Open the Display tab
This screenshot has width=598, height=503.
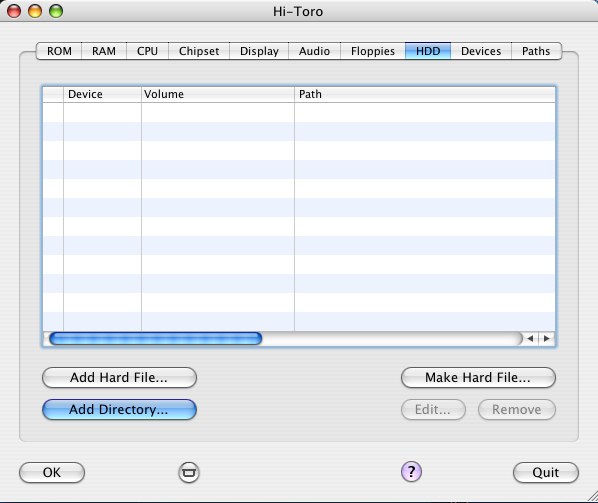point(259,51)
